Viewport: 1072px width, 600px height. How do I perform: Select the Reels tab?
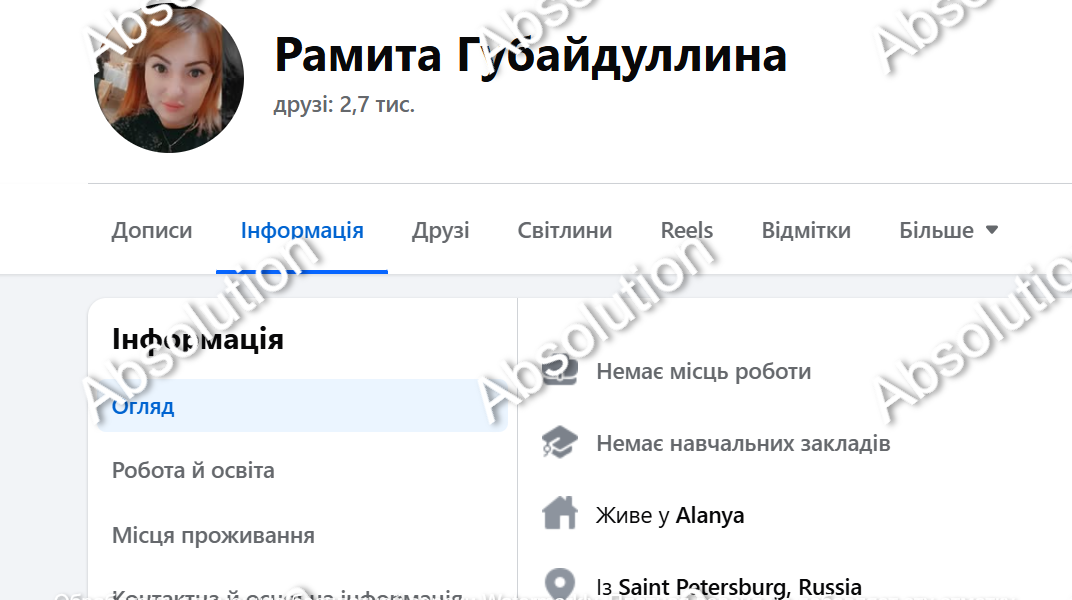[687, 230]
